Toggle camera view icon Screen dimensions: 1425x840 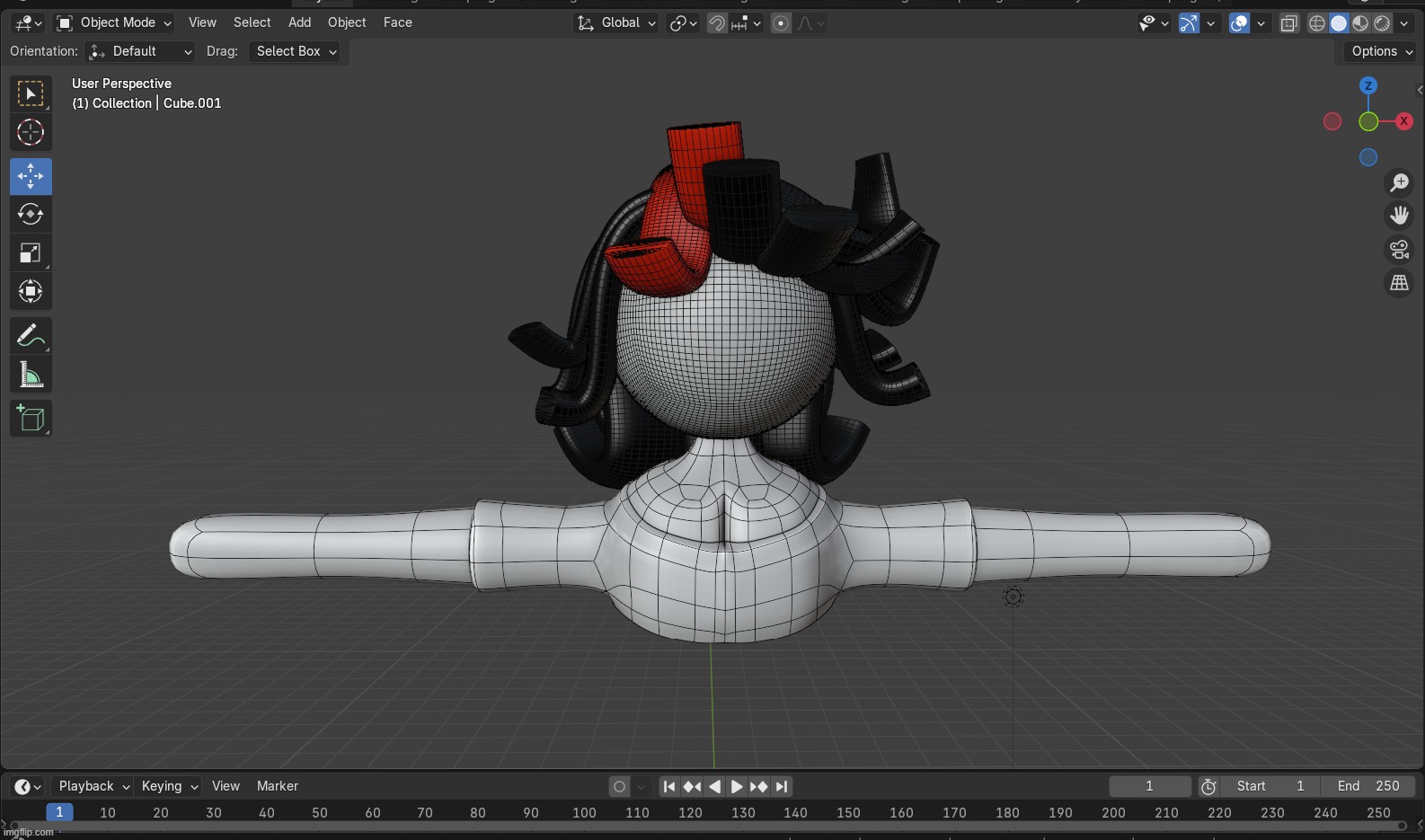coord(1399,250)
